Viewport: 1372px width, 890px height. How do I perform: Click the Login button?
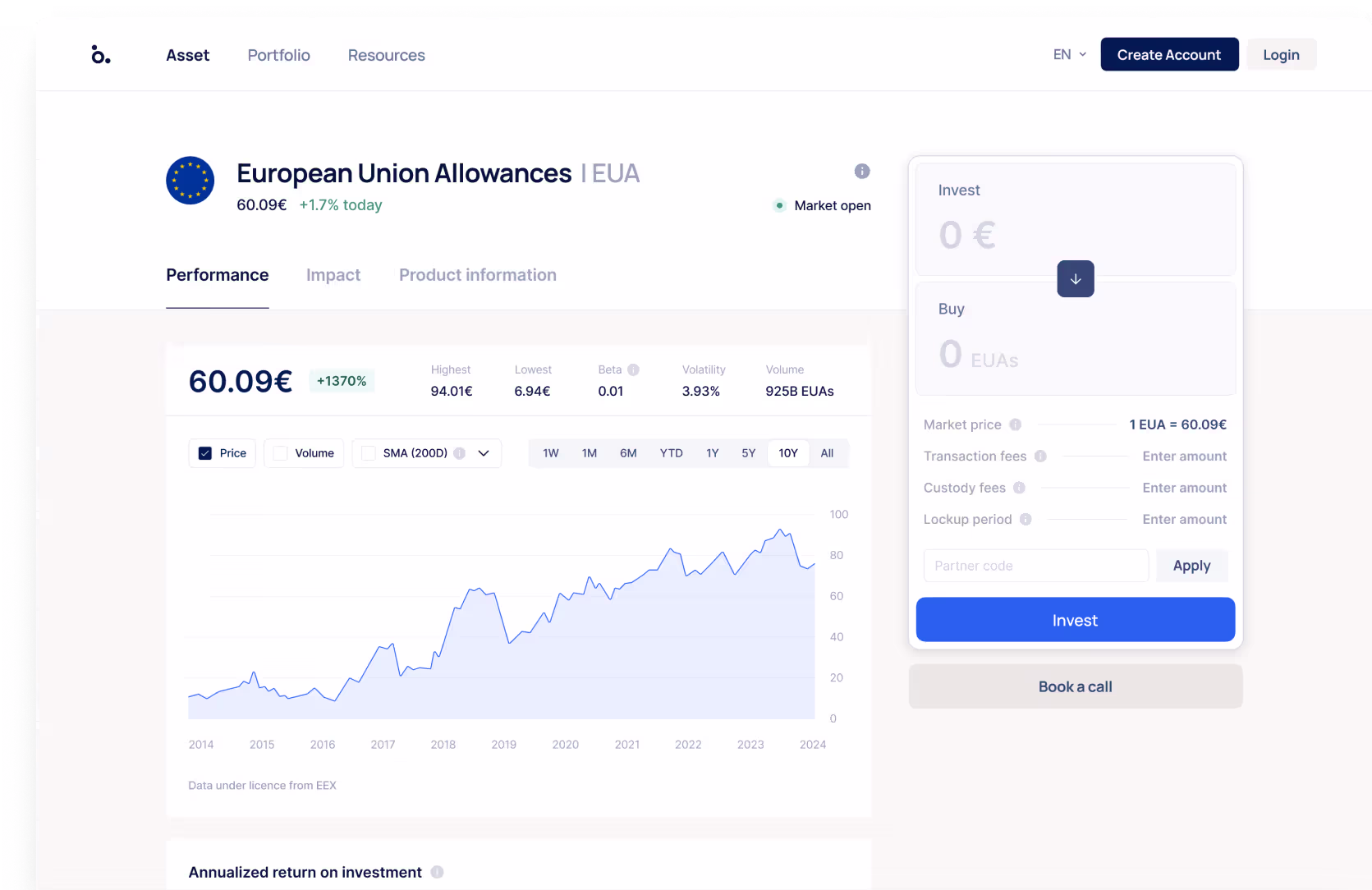pos(1281,54)
